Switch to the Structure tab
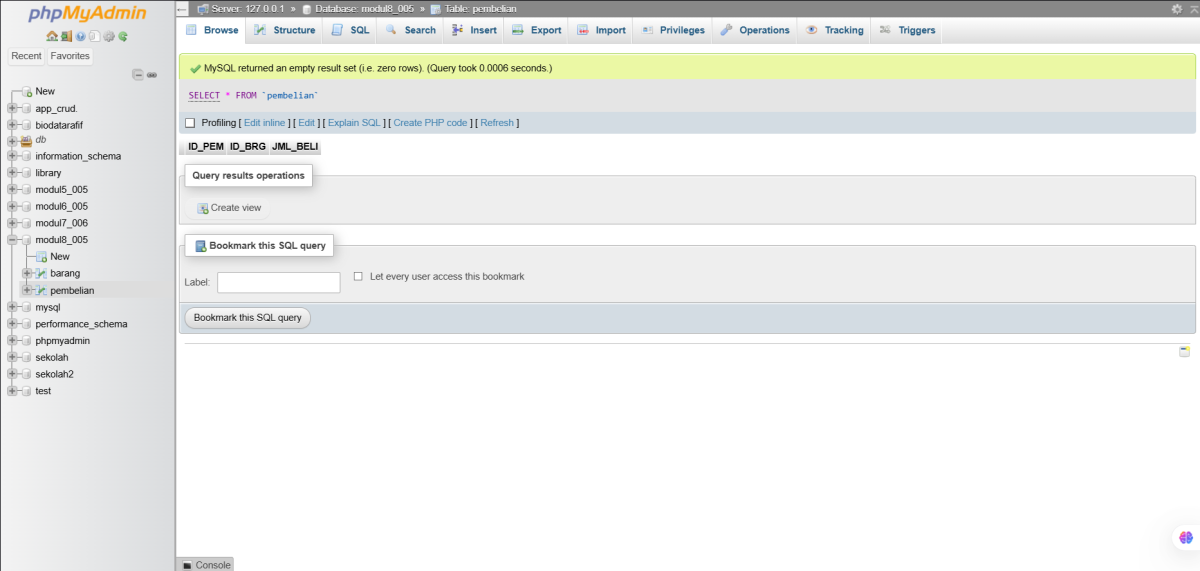The height and width of the screenshot is (571, 1200). tap(284, 30)
